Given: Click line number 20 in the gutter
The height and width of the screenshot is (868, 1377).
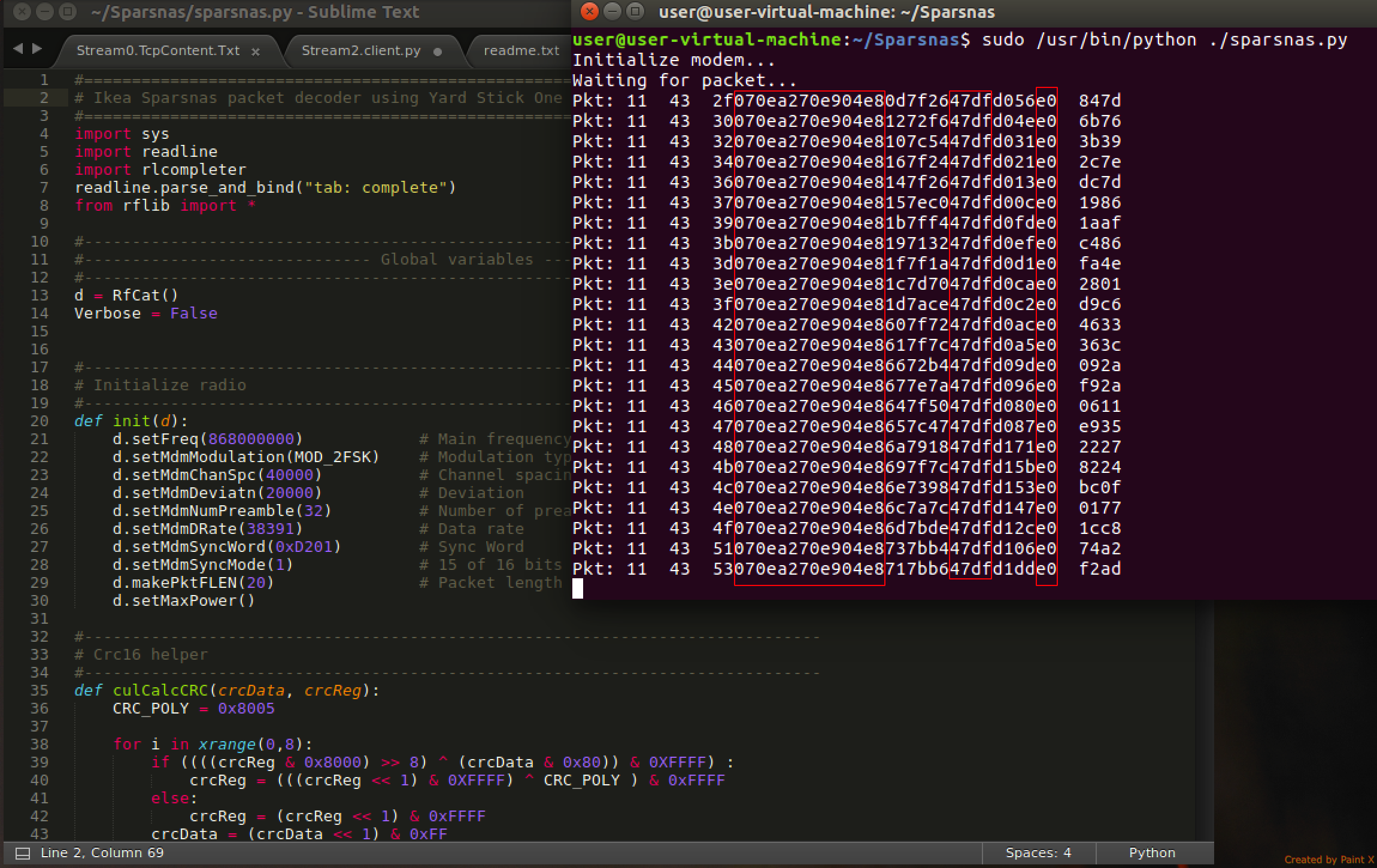Looking at the screenshot, I should [x=40, y=421].
